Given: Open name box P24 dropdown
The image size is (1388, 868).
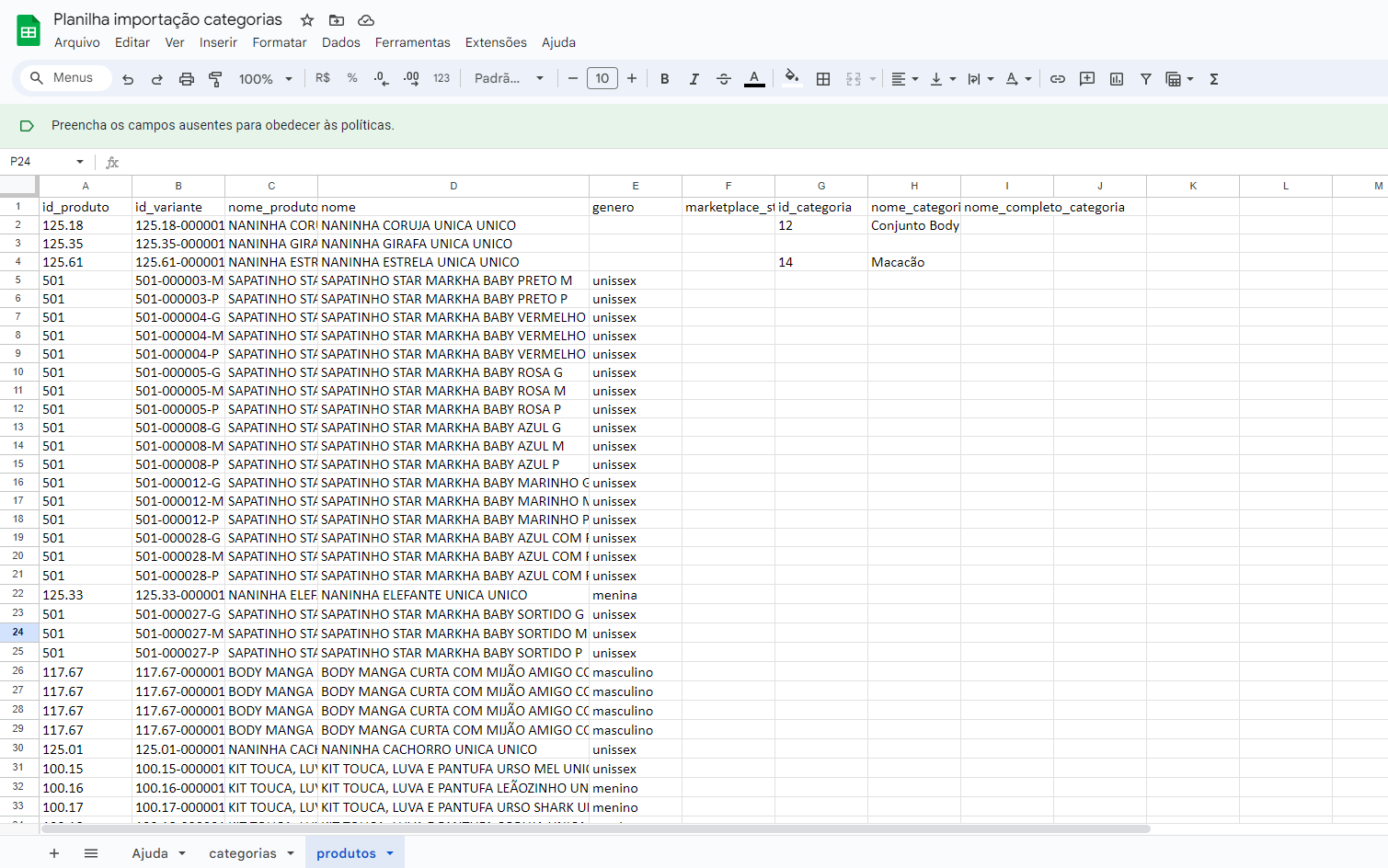Looking at the screenshot, I should (80, 162).
